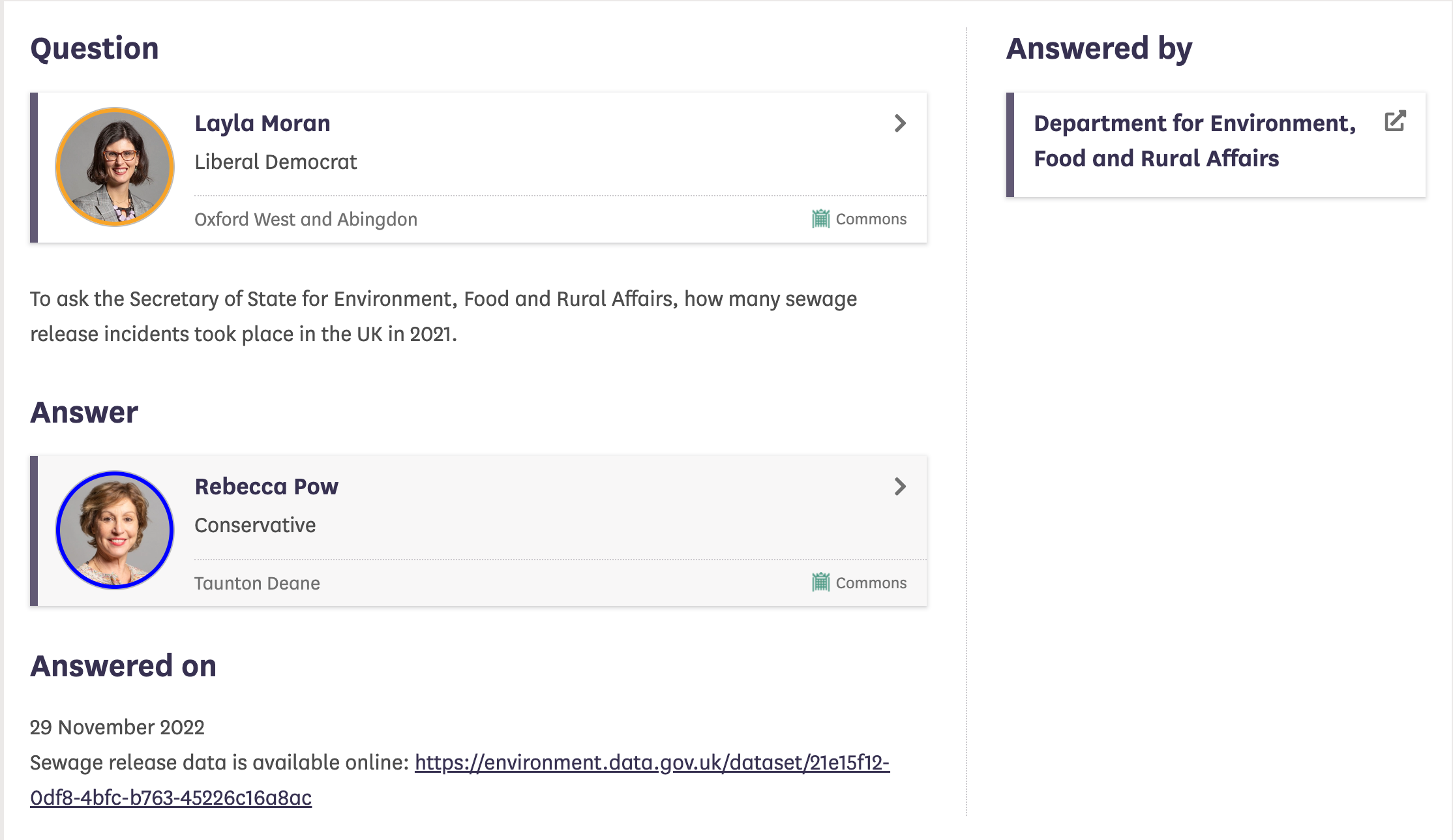Click Commons label in Layla Moran card
Viewport: 1453px width, 840px height.
[871, 219]
